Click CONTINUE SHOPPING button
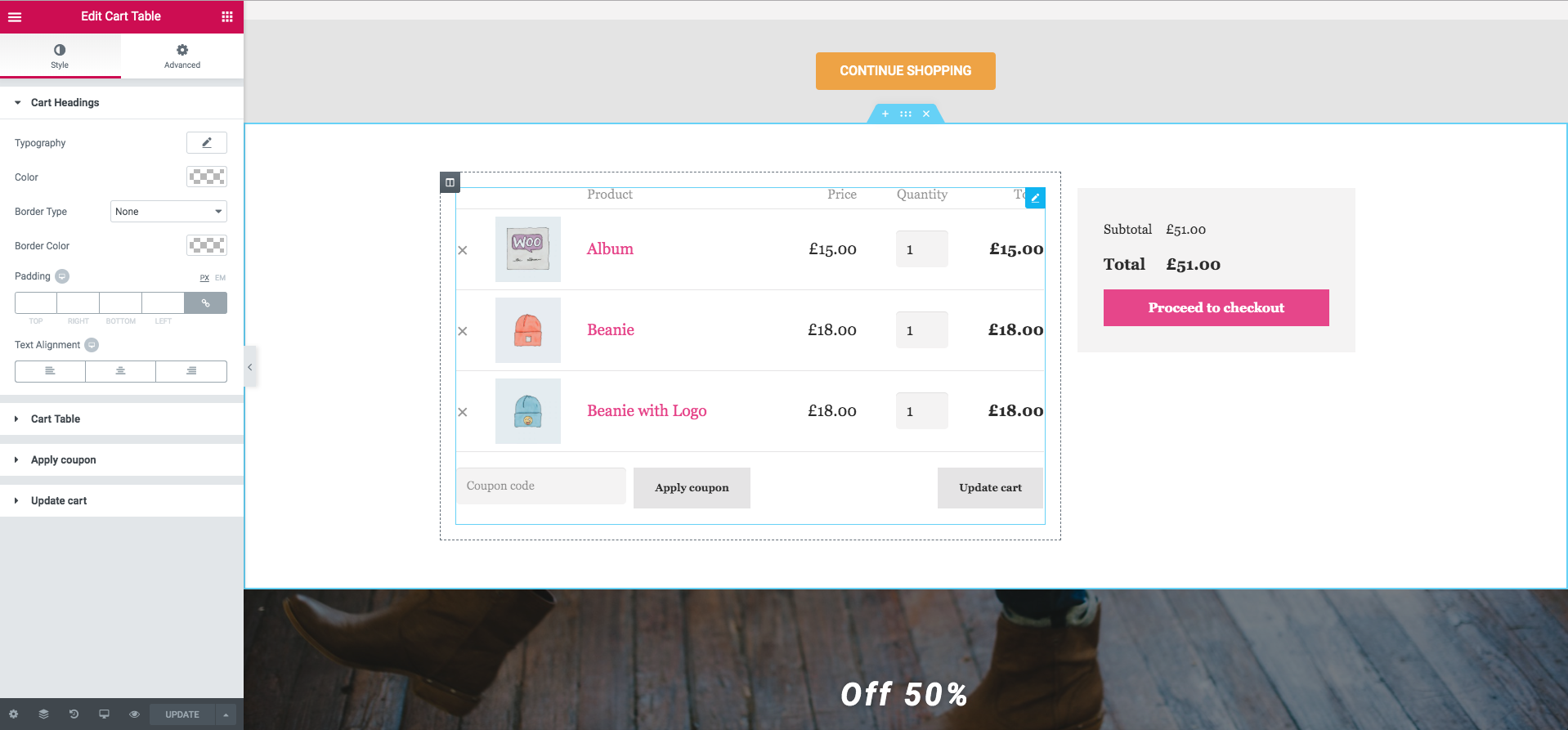Screen dimensions: 1568x730 [x=906, y=71]
